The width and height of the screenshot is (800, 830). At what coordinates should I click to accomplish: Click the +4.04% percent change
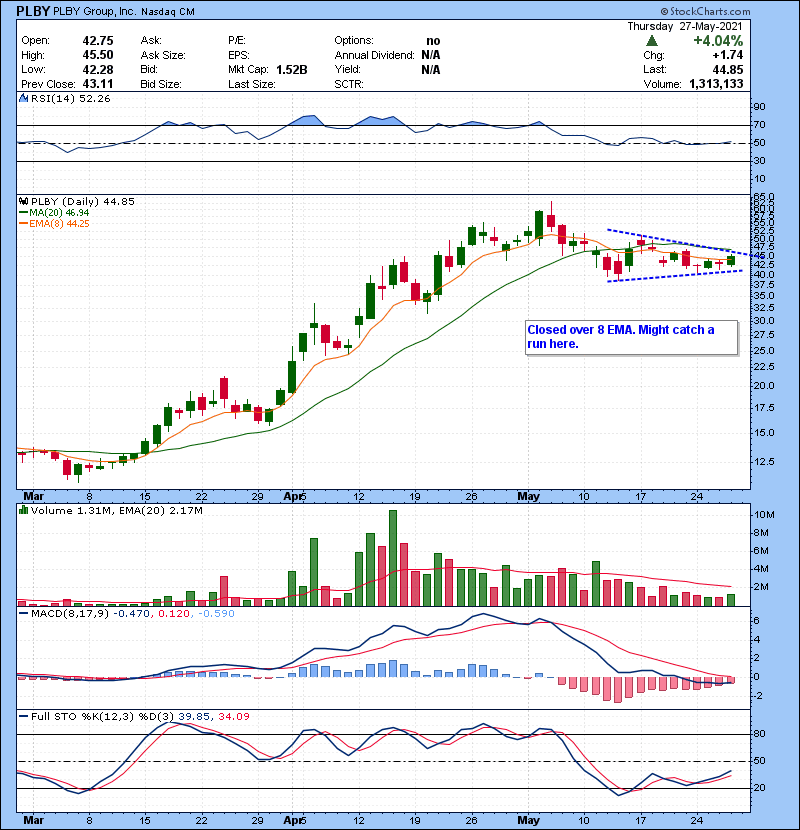tap(718, 41)
